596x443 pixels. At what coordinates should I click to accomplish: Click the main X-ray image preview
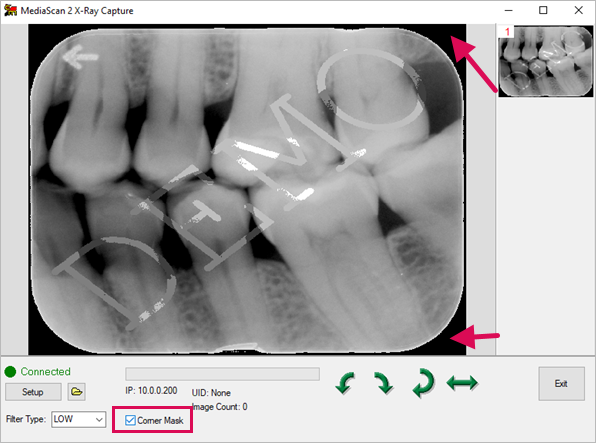pyautogui.click(x=247, y=189)
